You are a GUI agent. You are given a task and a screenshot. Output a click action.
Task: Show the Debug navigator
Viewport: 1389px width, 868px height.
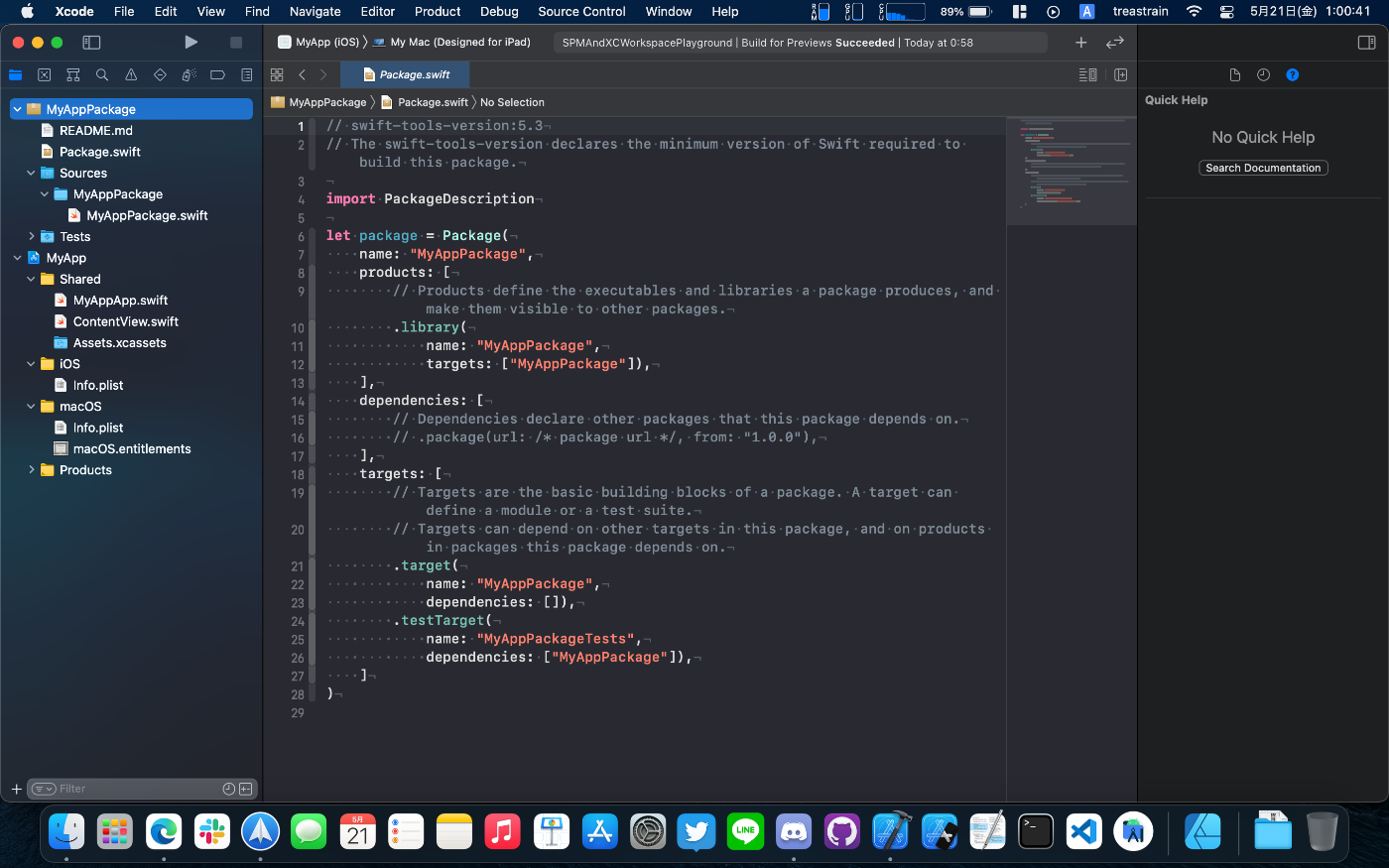pyautogui.click(x=189, y=74)
